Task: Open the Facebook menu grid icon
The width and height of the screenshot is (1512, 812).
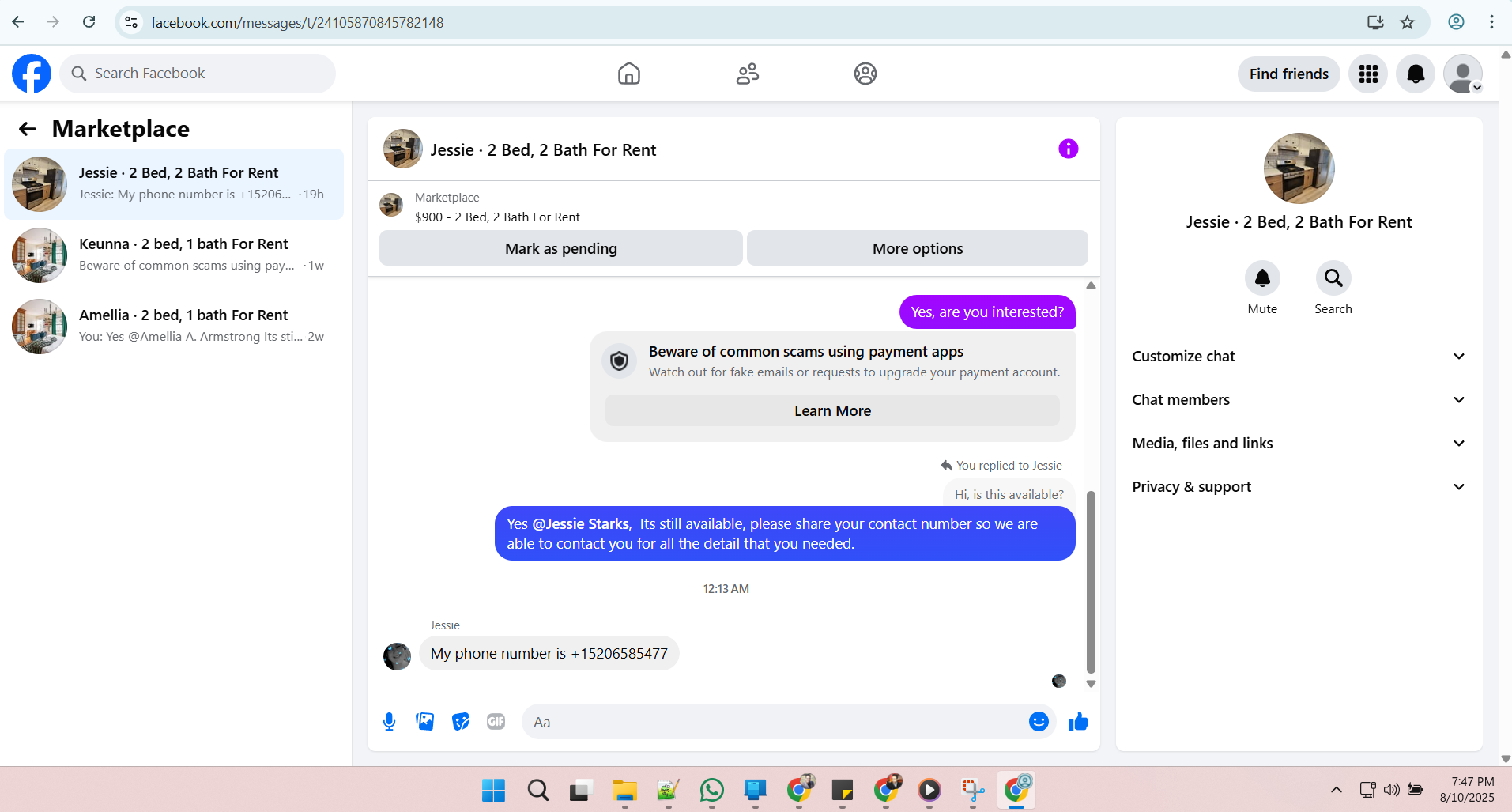Action: pyautogui.click(x=1368, y=74)
